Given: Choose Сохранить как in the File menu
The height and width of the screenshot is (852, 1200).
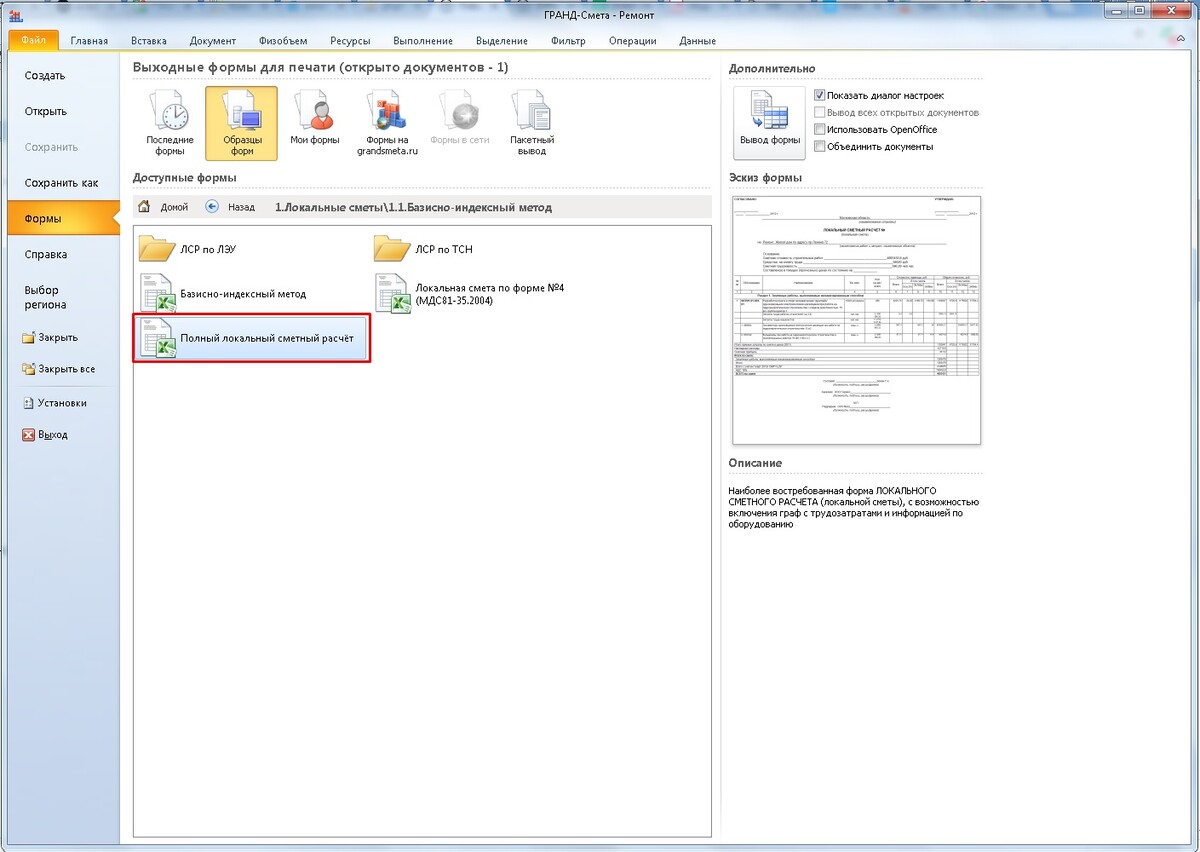Looking at the screenshot, I should click(64, 183).
